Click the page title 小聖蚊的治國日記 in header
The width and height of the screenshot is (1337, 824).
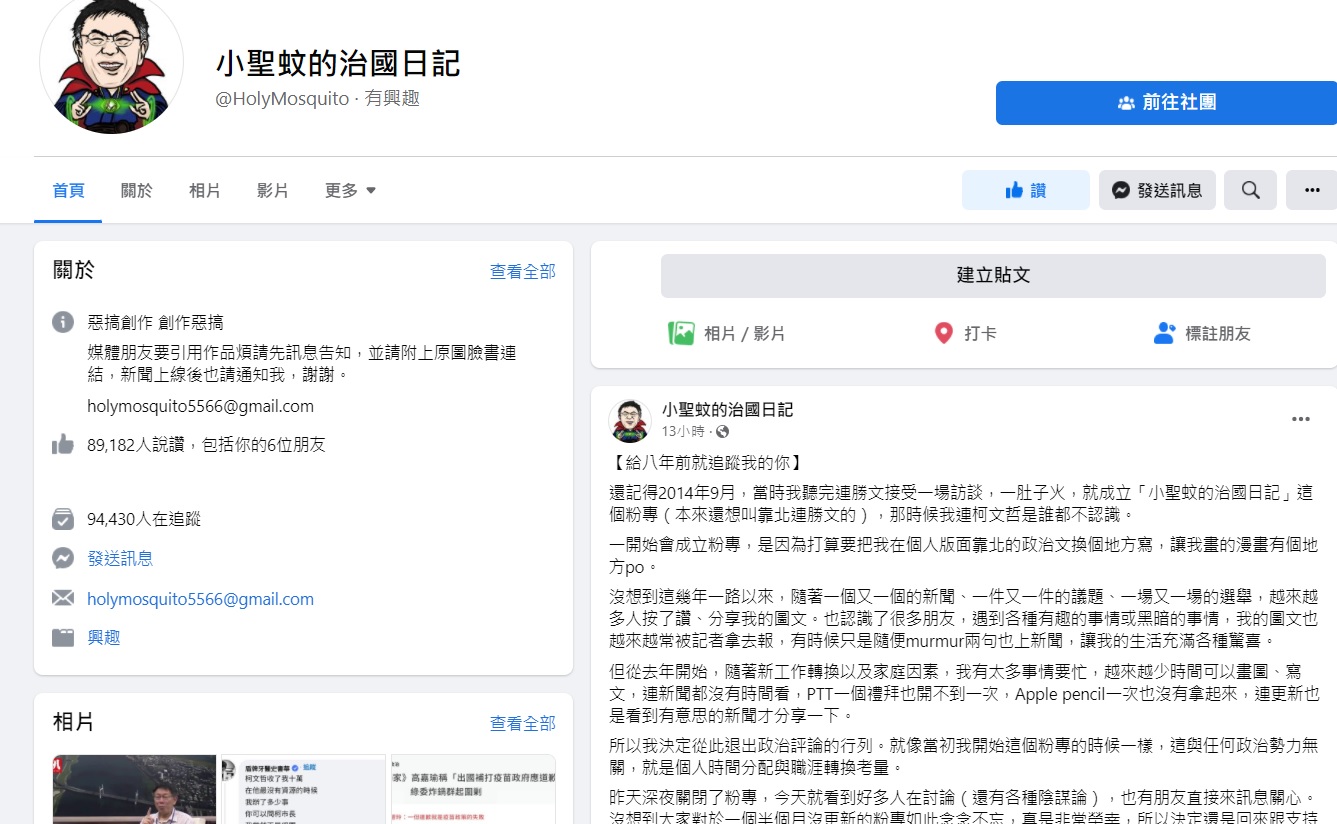(x=338, y=64)
